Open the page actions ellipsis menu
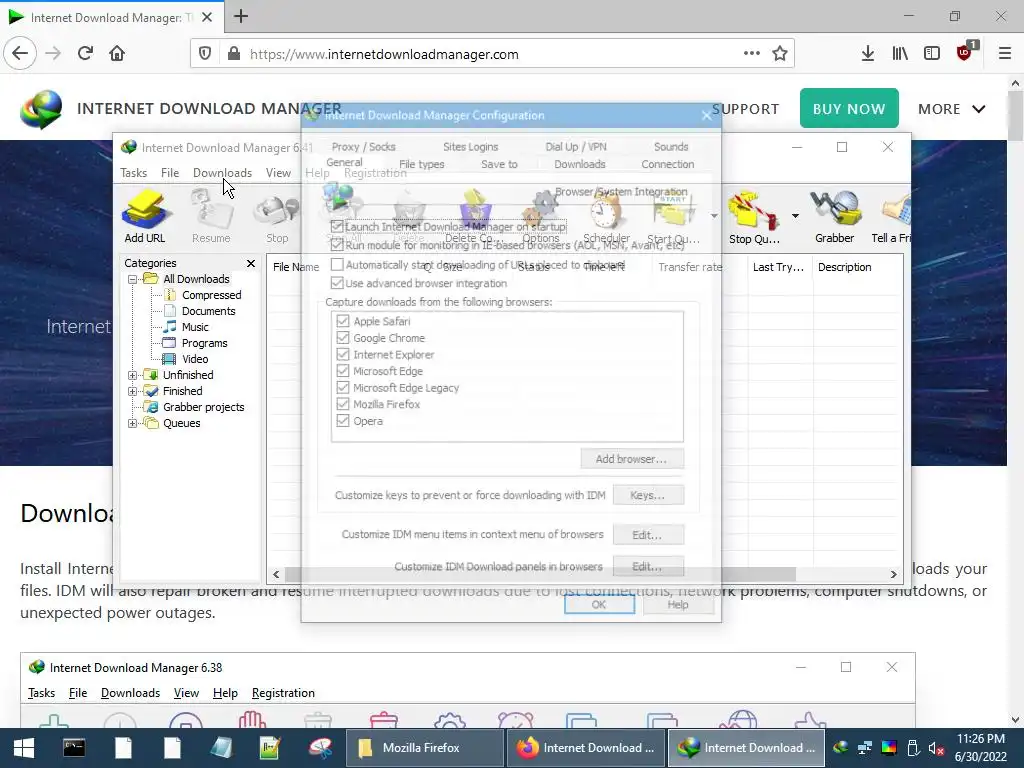Image resolution: width=1024 pixels, height=768 pixels. point(752,54)
